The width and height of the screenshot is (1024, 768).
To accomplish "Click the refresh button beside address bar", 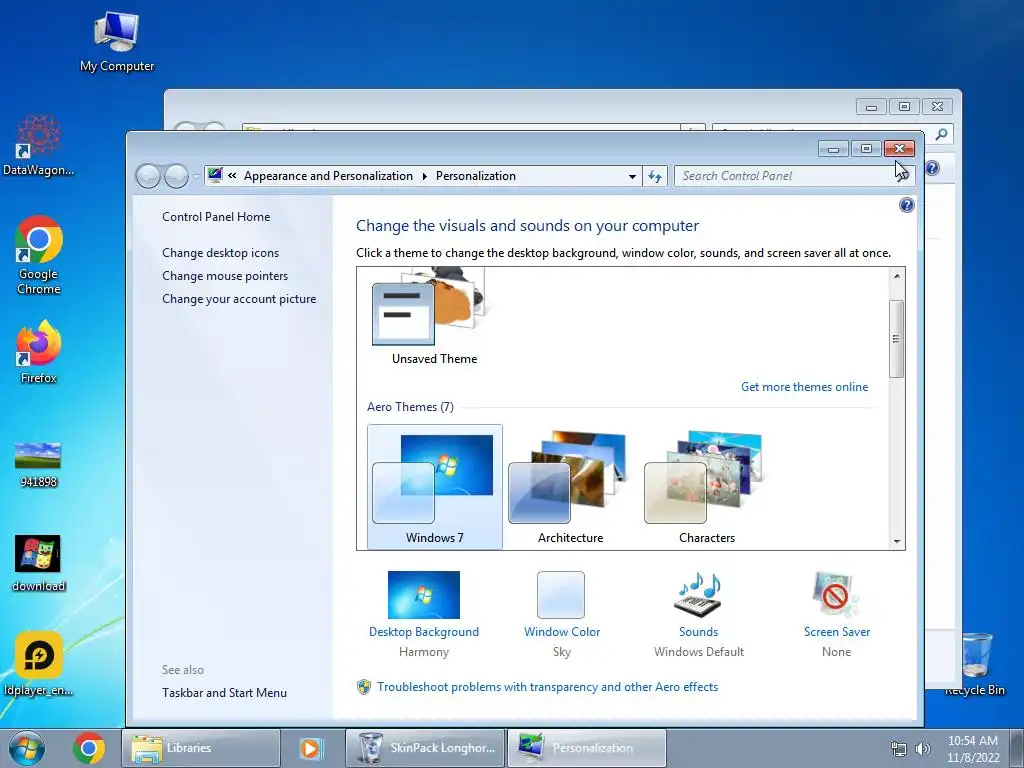I will pos(655,176).
